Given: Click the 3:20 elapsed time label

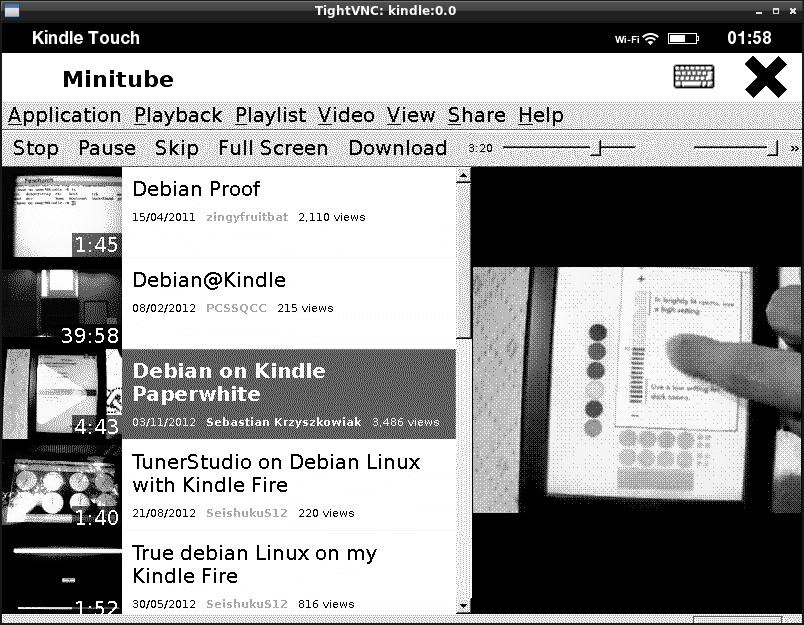Looking at the screenshot, I should point(480,148).
